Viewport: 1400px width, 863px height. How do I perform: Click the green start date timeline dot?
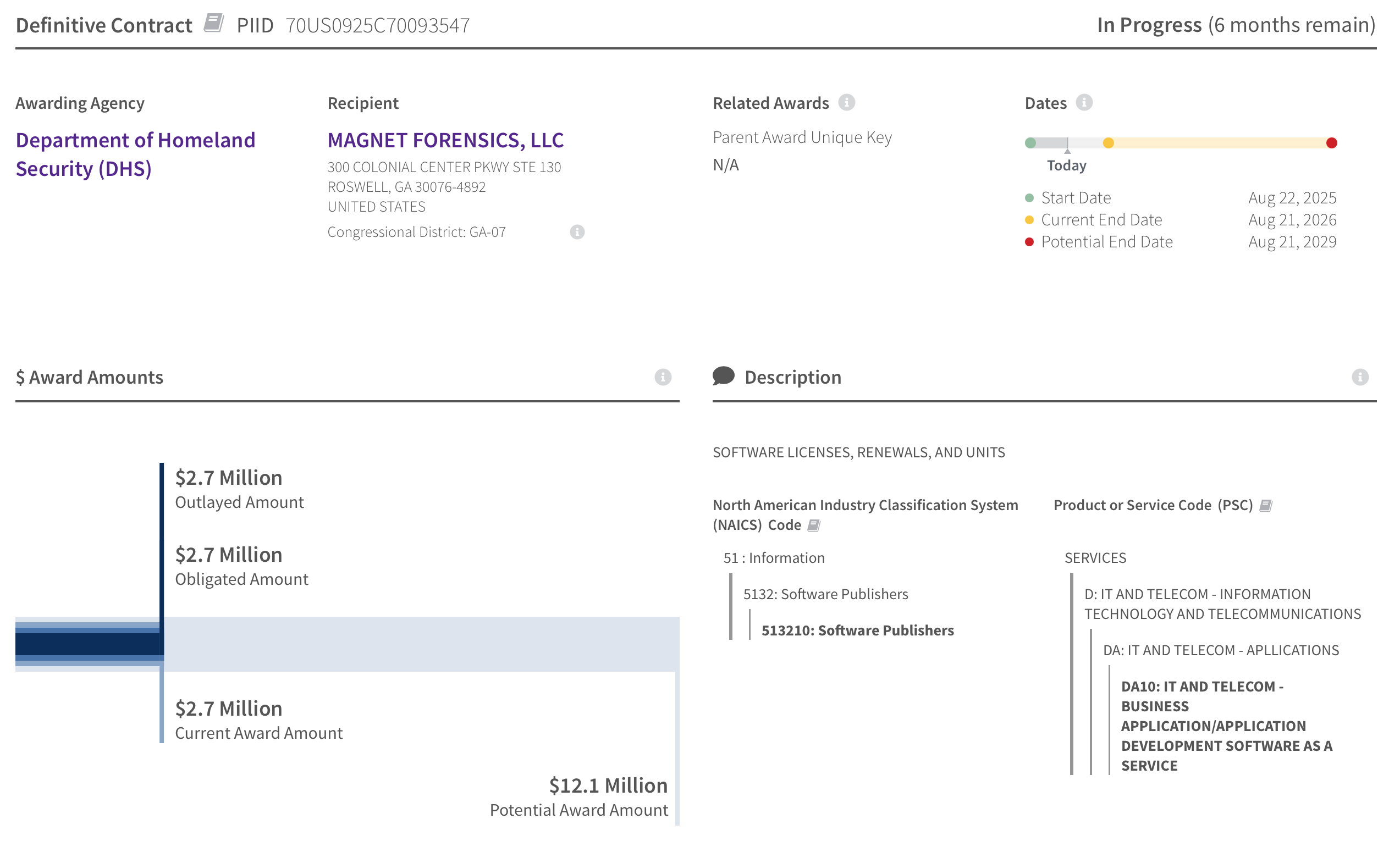coord(1030,143)
